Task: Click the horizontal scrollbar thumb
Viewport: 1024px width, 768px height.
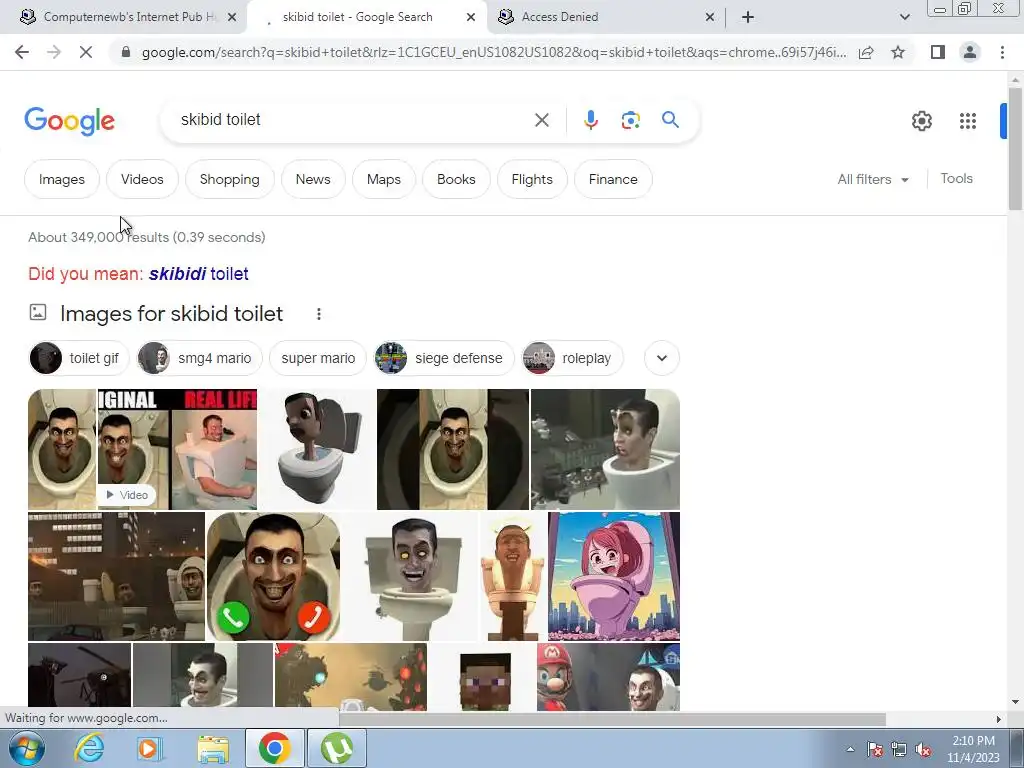Action: (x=612, y=719)
